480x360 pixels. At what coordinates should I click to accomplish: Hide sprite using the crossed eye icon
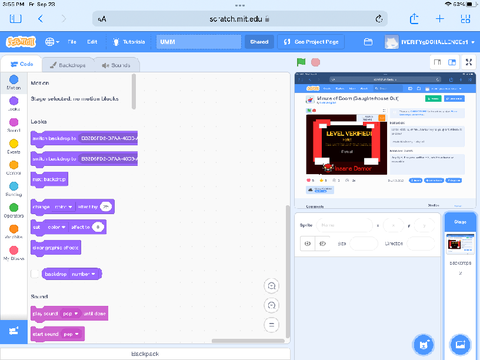coord(322,244)
